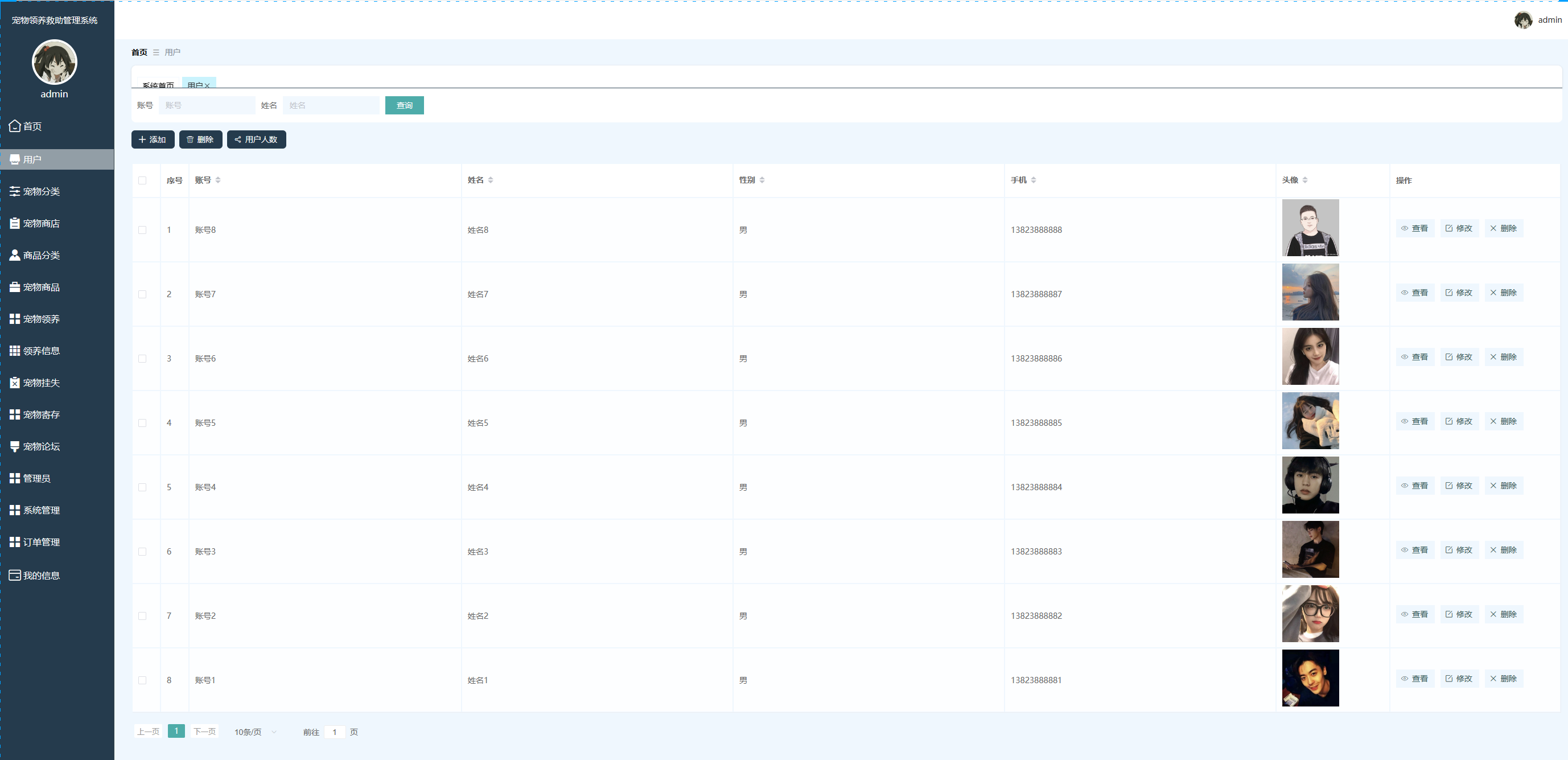Click the 宠物商店 clipboard icon
1568x760 pixels.
pos(15,224)
